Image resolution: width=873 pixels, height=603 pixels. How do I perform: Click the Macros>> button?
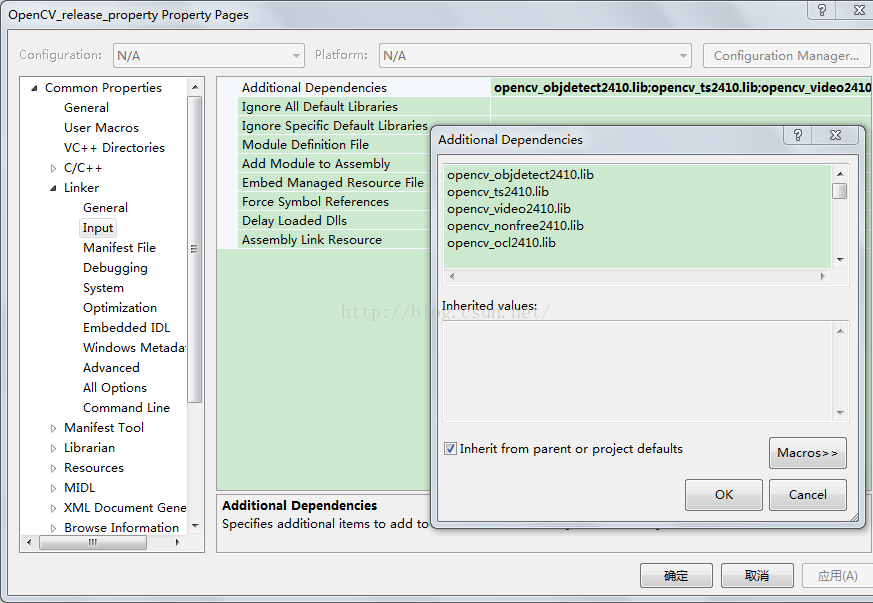click(x=807, y=453)
